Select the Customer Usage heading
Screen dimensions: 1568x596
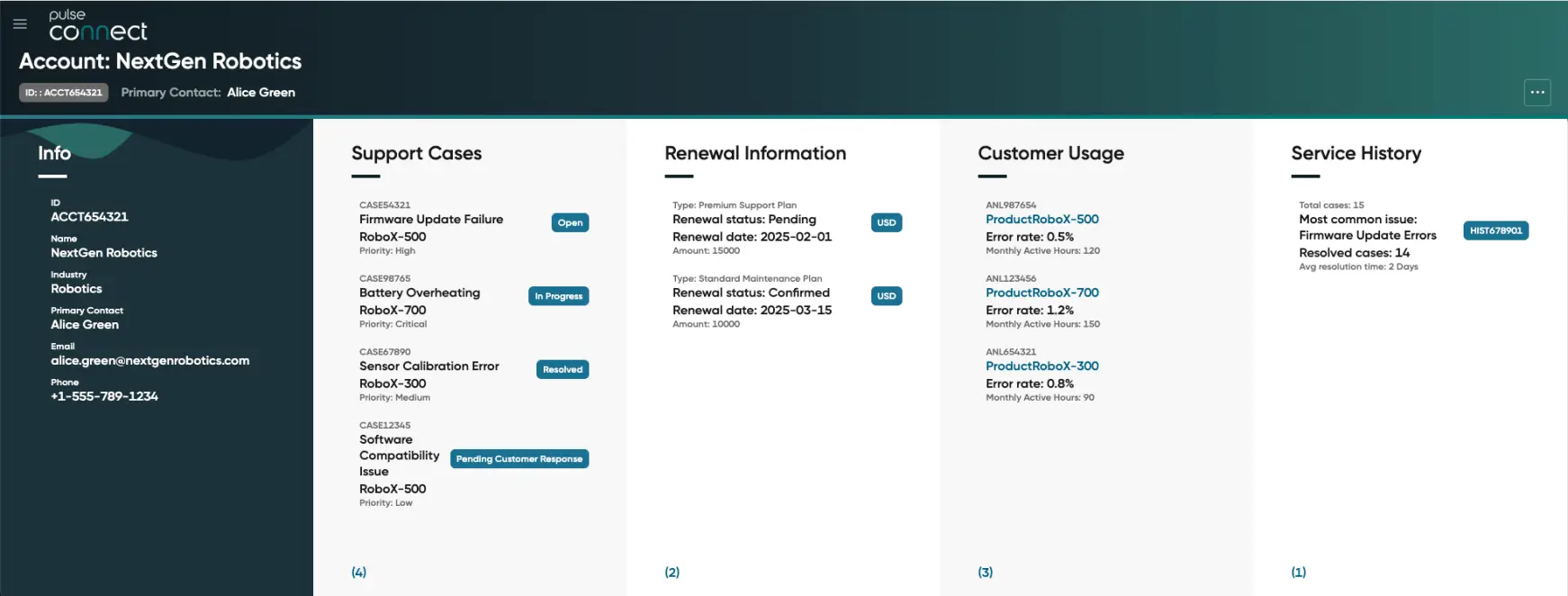[1050, 153]
